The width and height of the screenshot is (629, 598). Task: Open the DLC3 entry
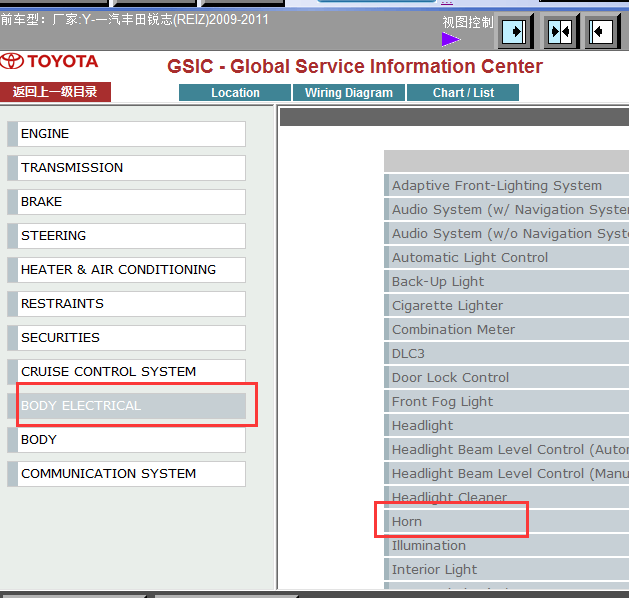(507, 353)
